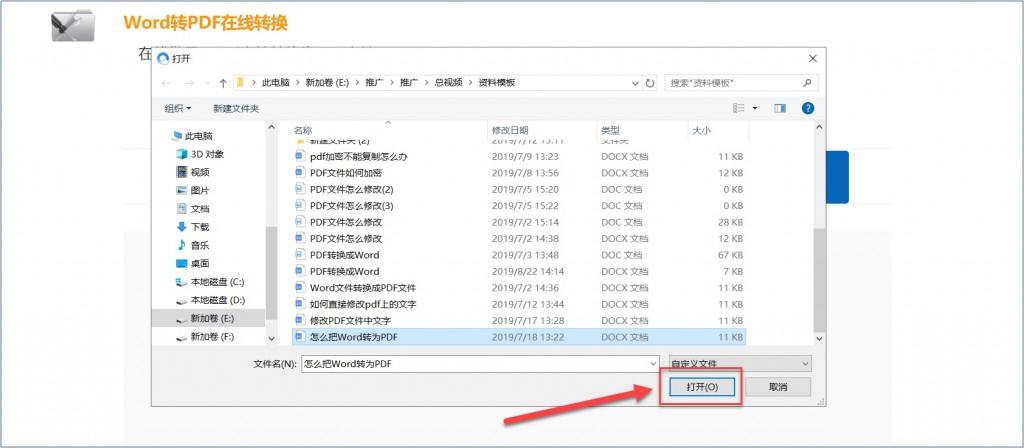Expand address bar history dropdown

coord(636,84)
